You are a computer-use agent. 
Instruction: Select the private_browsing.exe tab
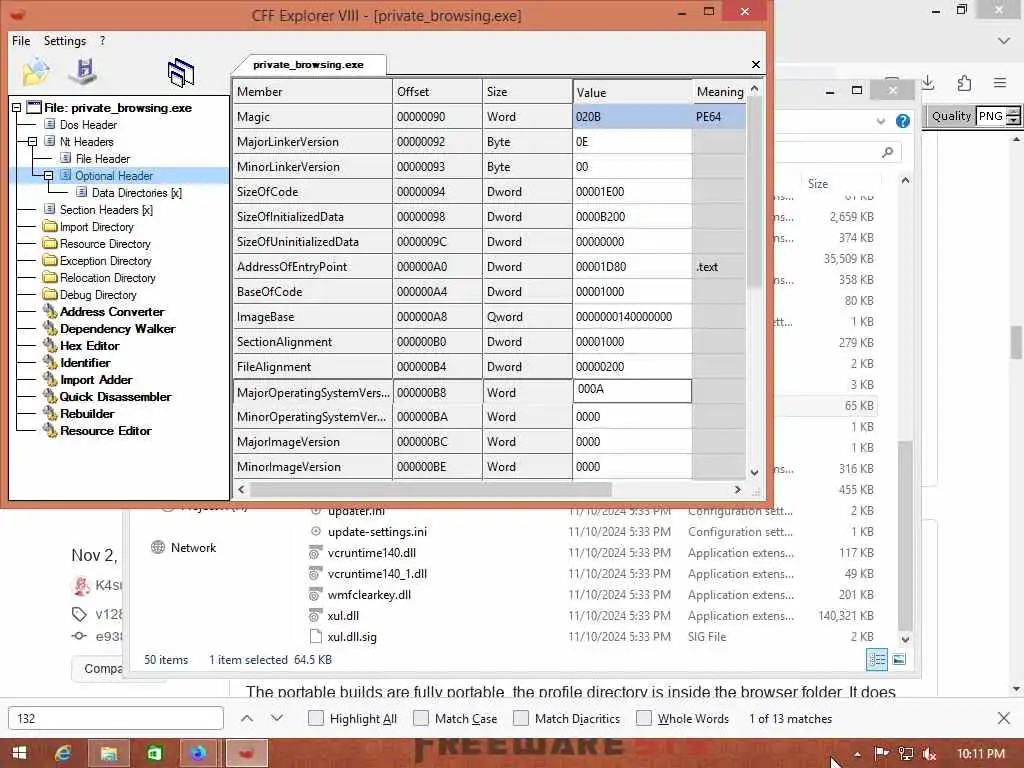pos(308,65)
